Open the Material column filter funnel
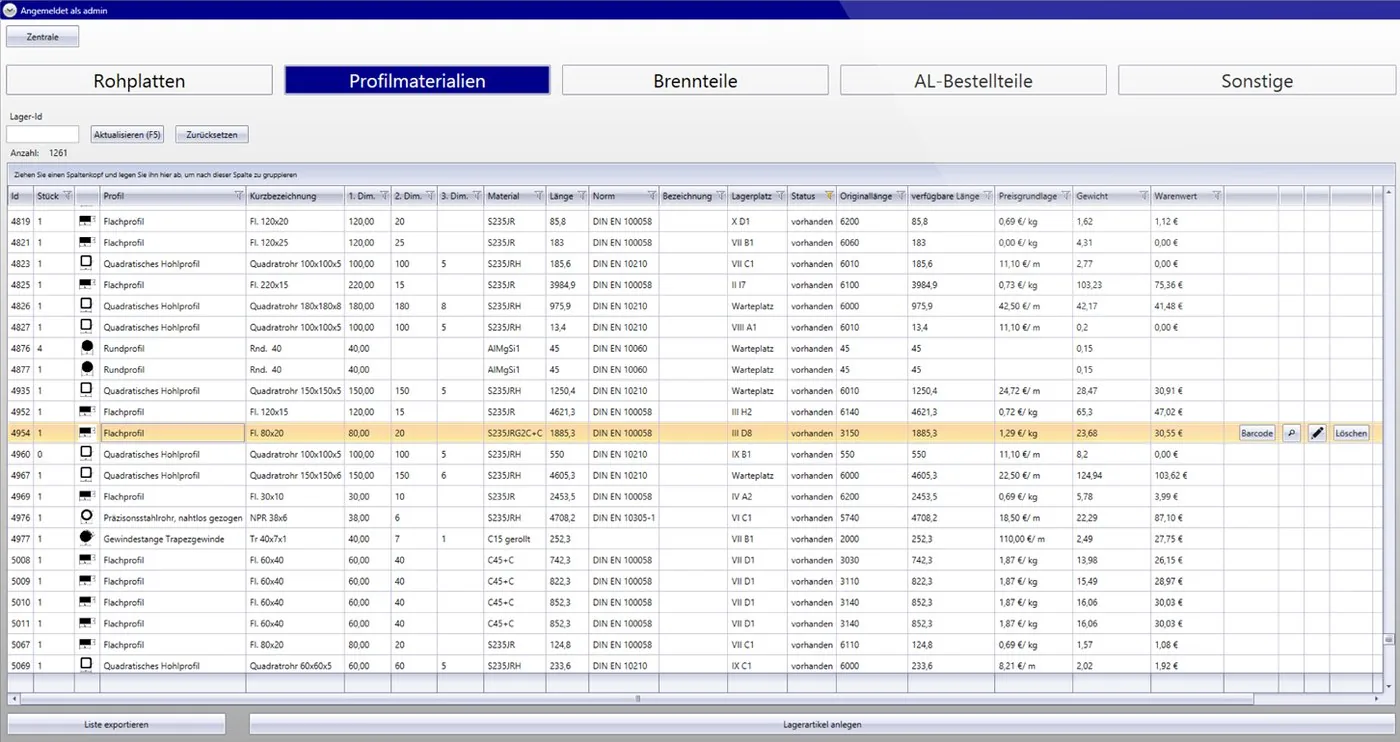Screen dimensions: 1400x742 [538, 196]
